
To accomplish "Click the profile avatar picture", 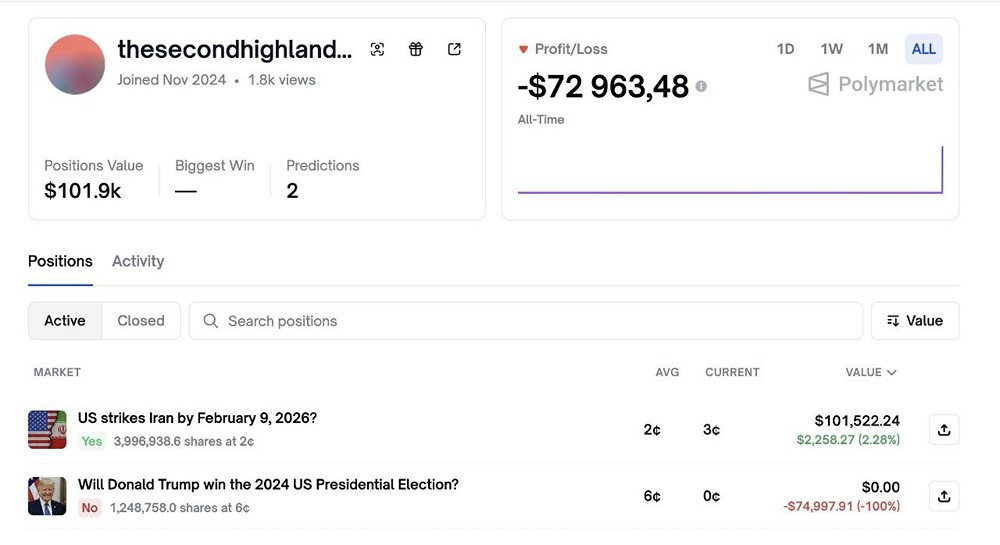I will coord(75,64).
